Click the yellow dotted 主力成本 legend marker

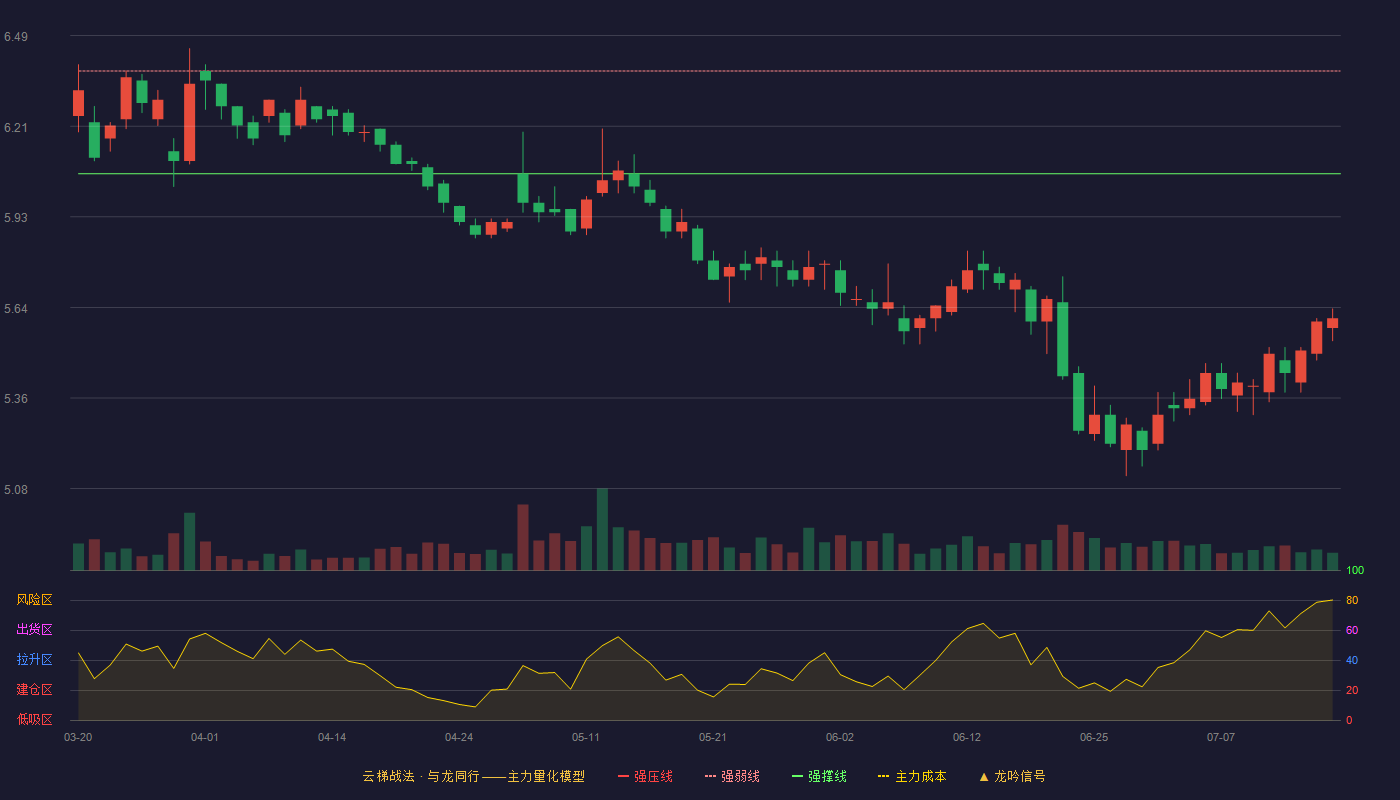pos(884,776)
